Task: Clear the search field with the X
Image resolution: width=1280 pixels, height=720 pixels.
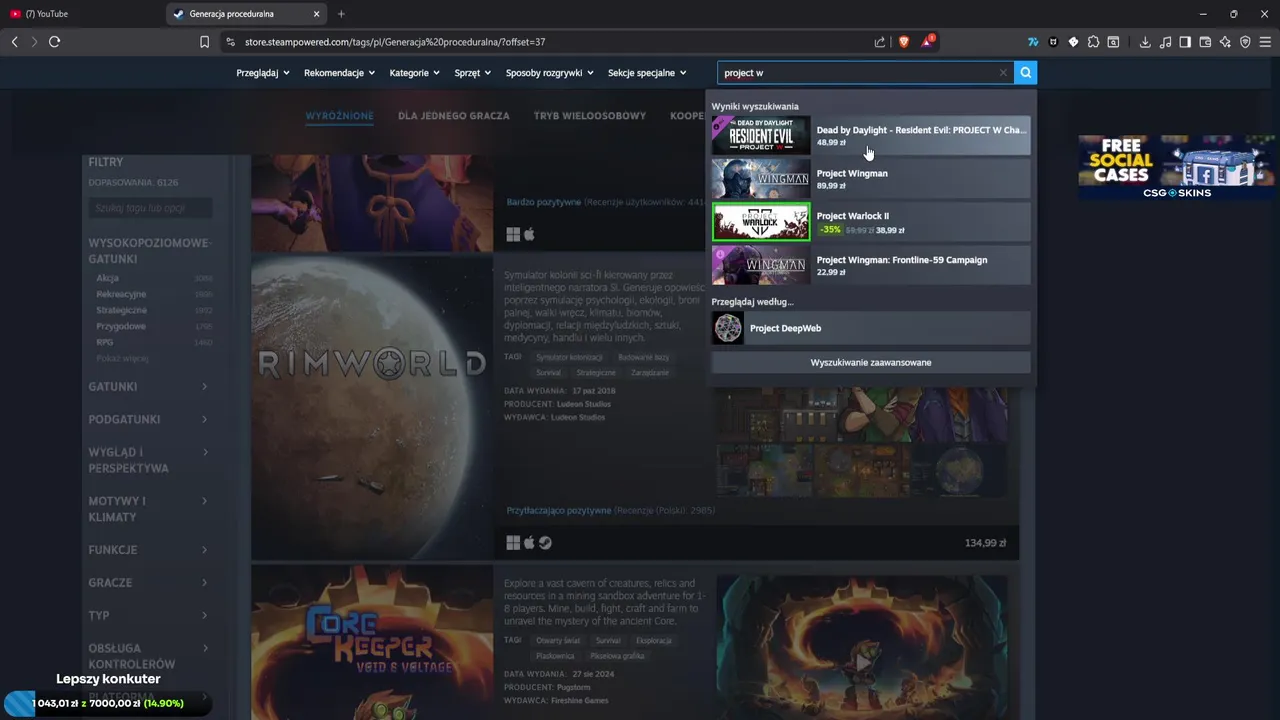Action: (x=1003, y=73)
